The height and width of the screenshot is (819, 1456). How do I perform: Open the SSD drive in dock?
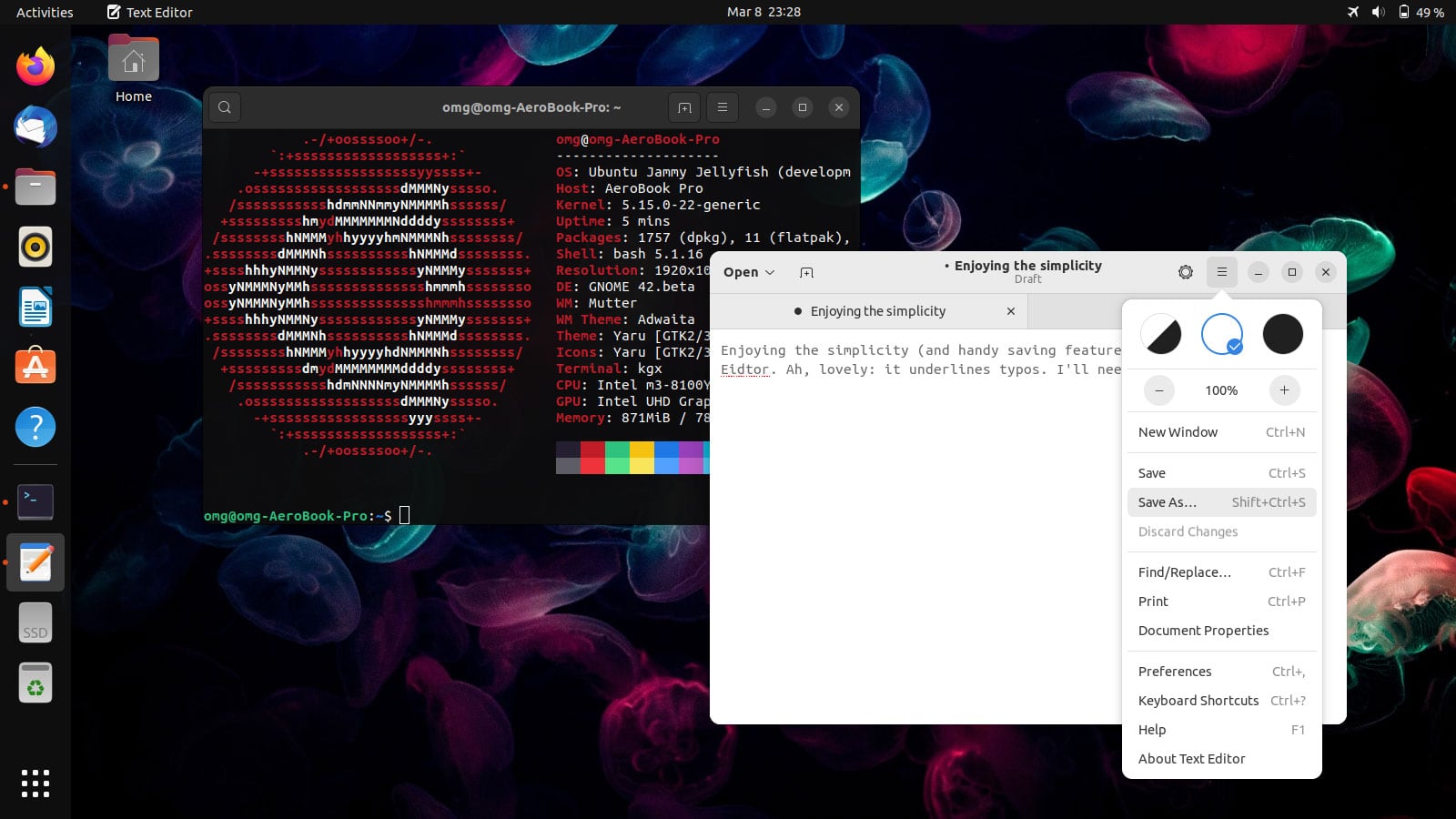[x=35, y=622]
